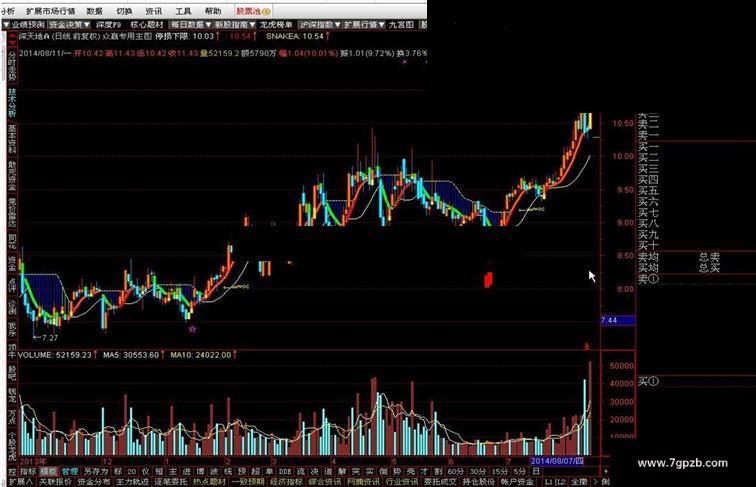Click the 2014/08/07 date marker
Screen dimensions: 756x487
tap(557, 461)
